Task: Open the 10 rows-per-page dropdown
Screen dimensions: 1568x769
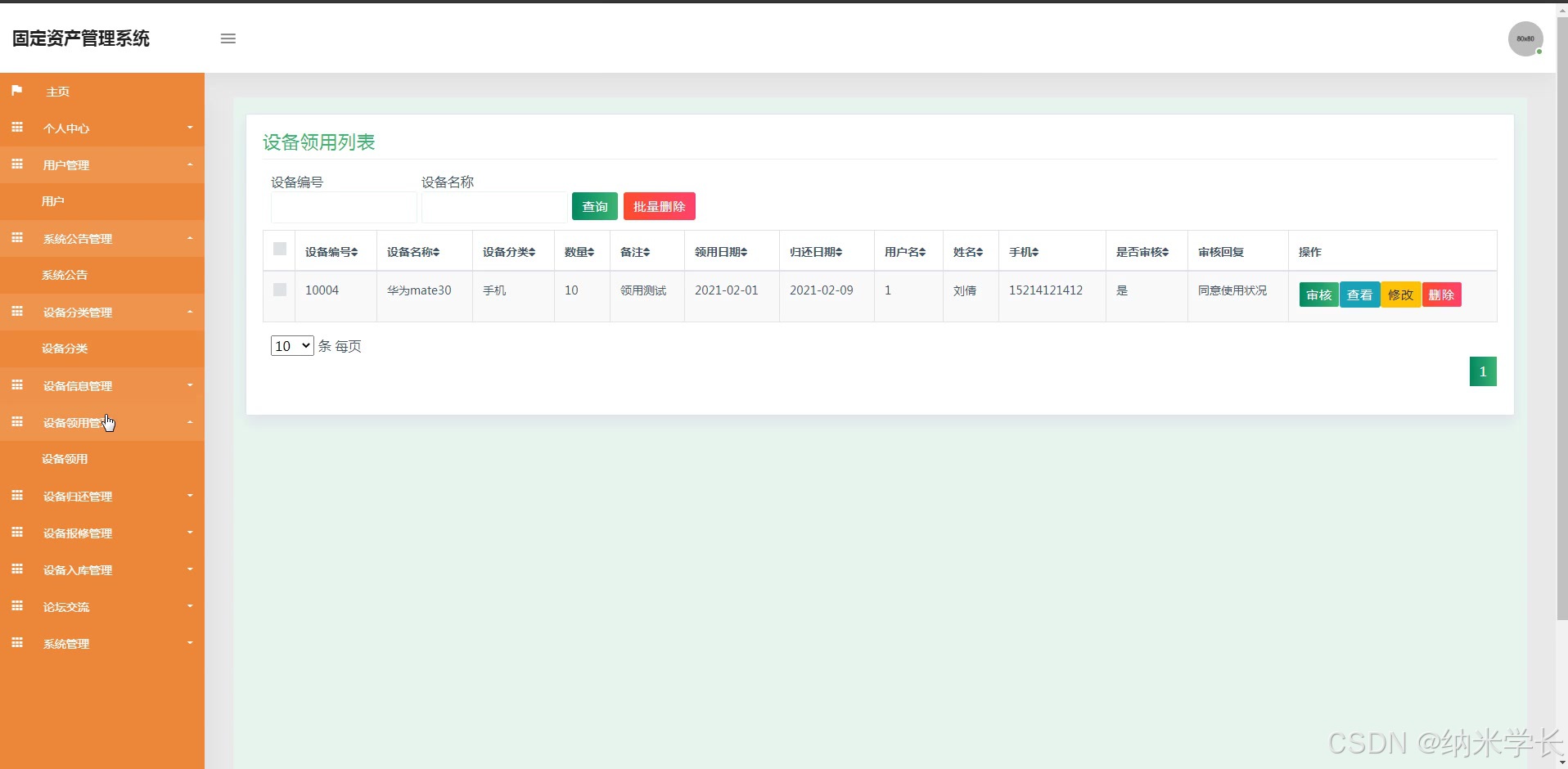Action: coord(292,346)
